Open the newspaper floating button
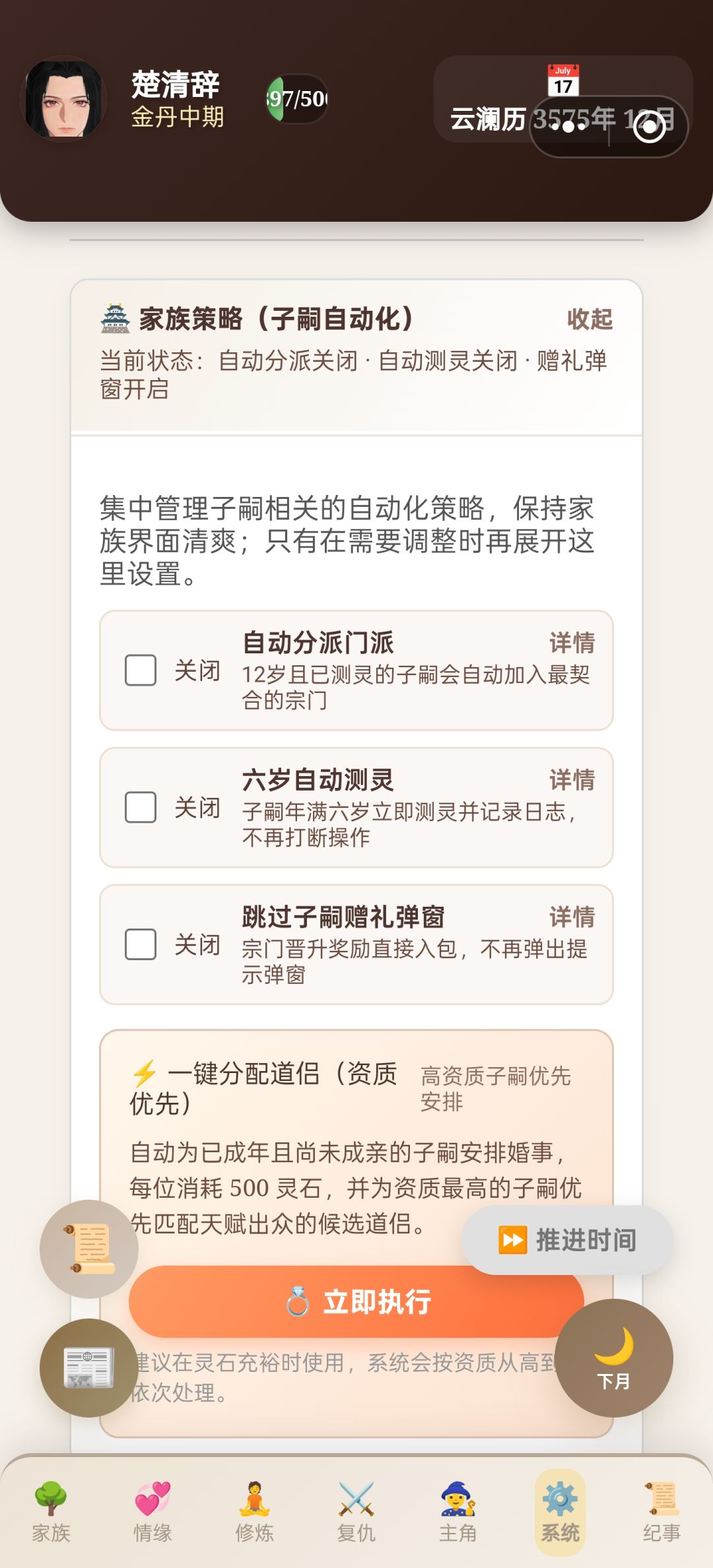The image size is (713, 1568). 89,1367
